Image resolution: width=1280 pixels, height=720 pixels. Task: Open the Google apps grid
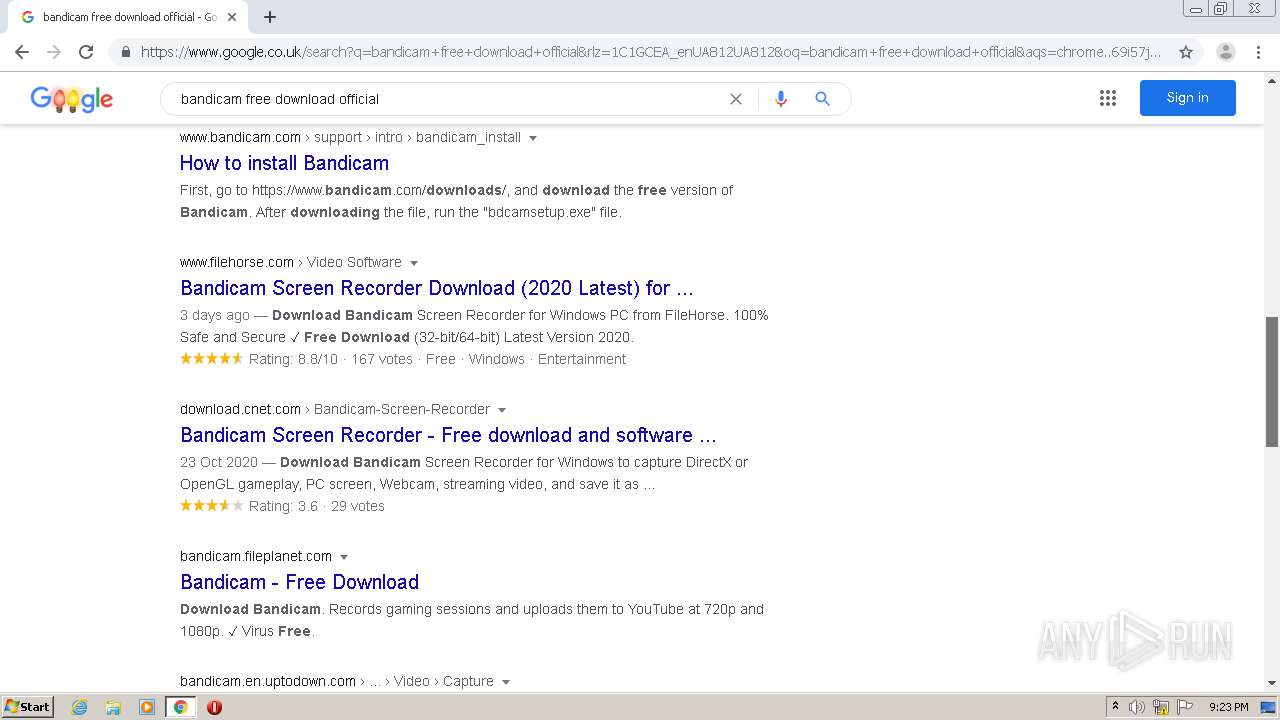click(1108, 98)
